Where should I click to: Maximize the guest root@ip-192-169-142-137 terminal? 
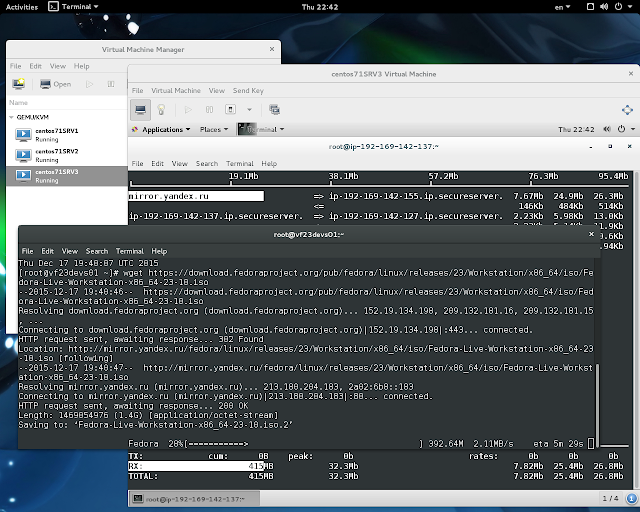click(x=610, y=147)
